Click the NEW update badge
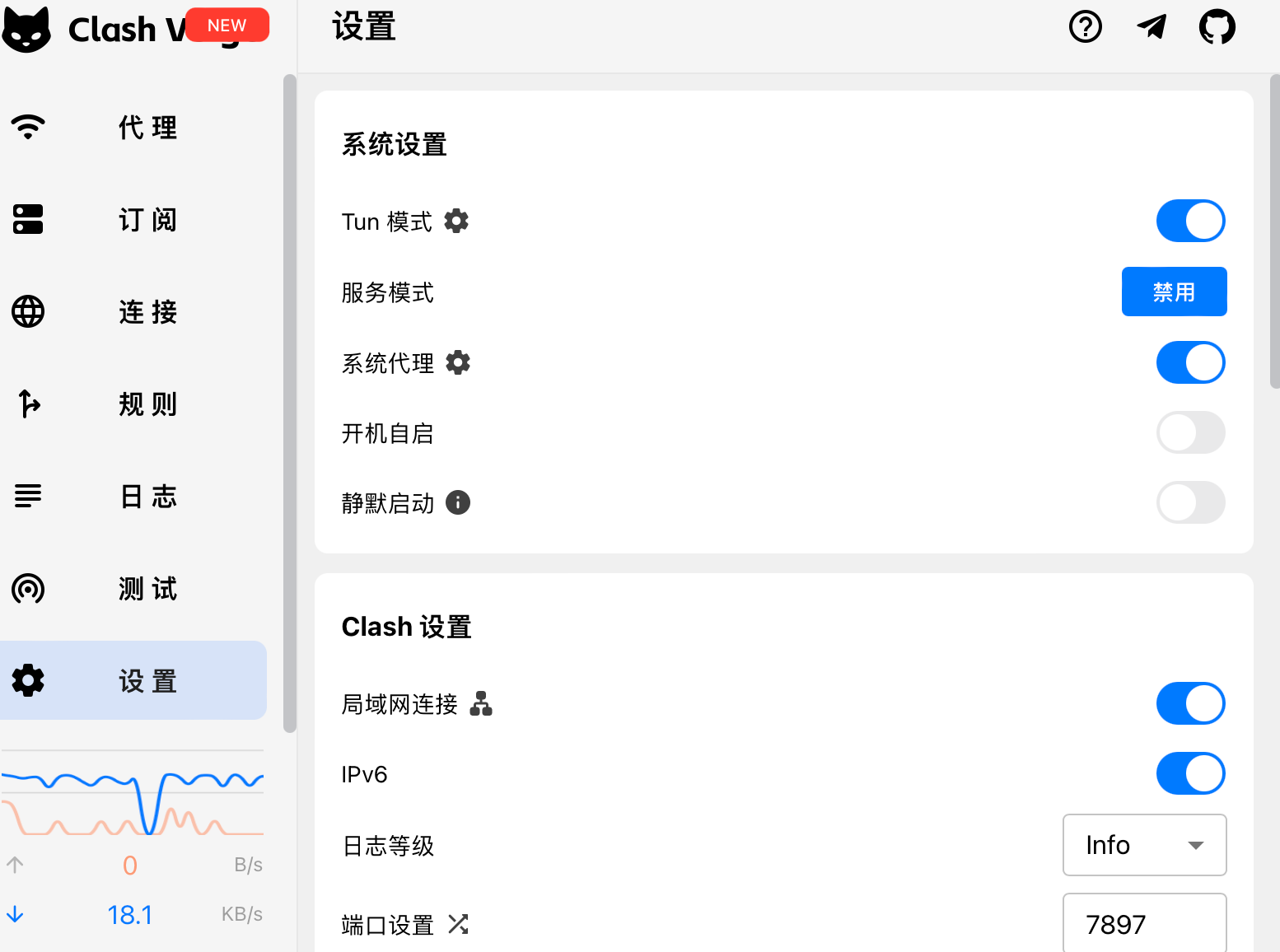The width and height of the screenshot is (1280, 952). [227, 26]
